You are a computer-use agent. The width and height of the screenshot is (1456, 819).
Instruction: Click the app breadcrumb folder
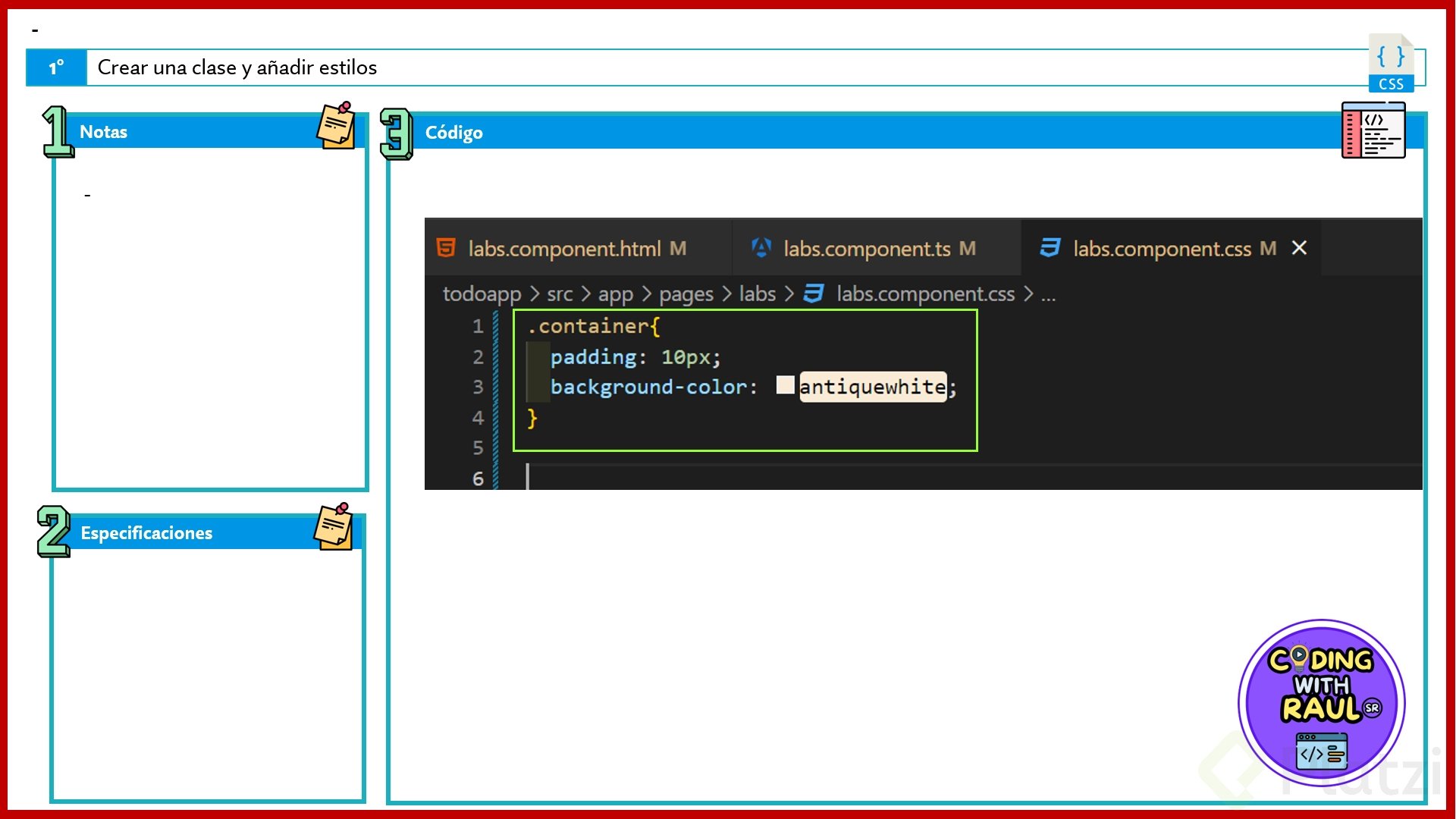tap(615, 293)
